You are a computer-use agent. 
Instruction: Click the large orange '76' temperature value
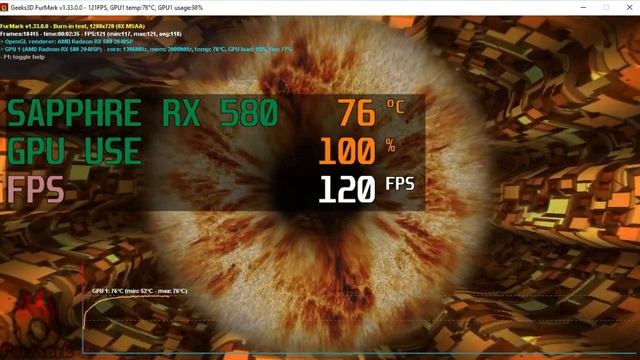coord(356,113)
